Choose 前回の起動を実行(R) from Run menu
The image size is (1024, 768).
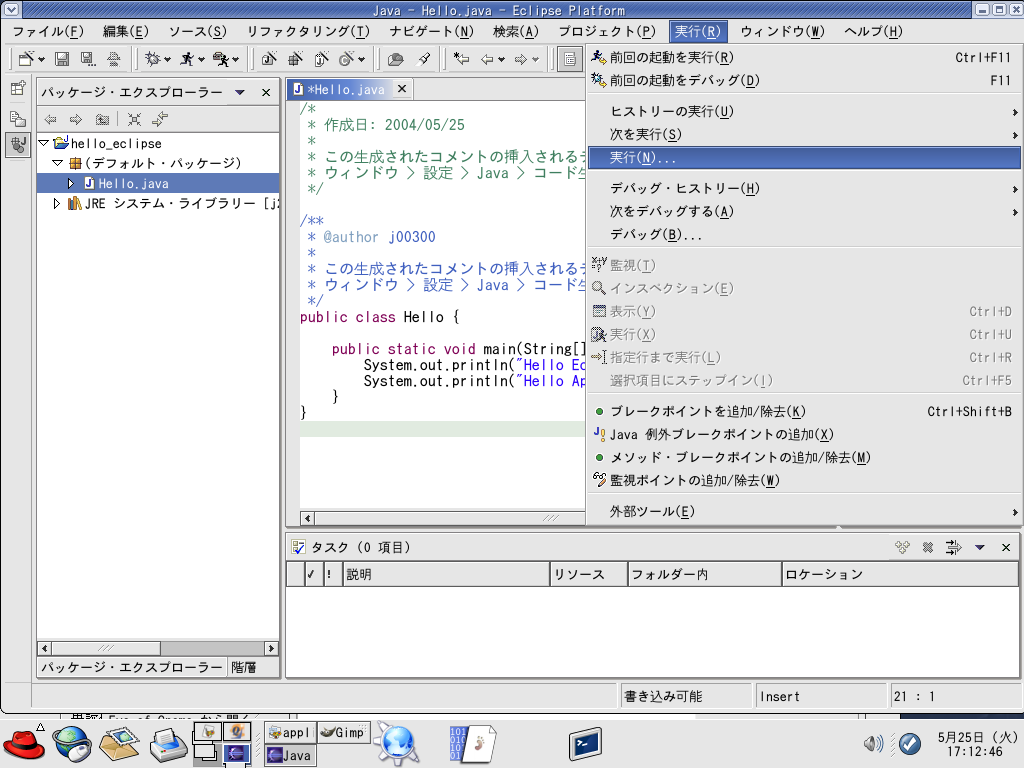tap(804, 57)
